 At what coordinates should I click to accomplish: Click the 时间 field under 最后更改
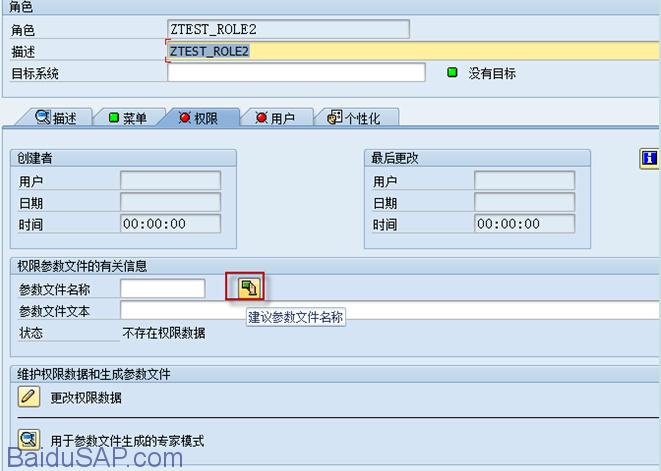[525, 224]
